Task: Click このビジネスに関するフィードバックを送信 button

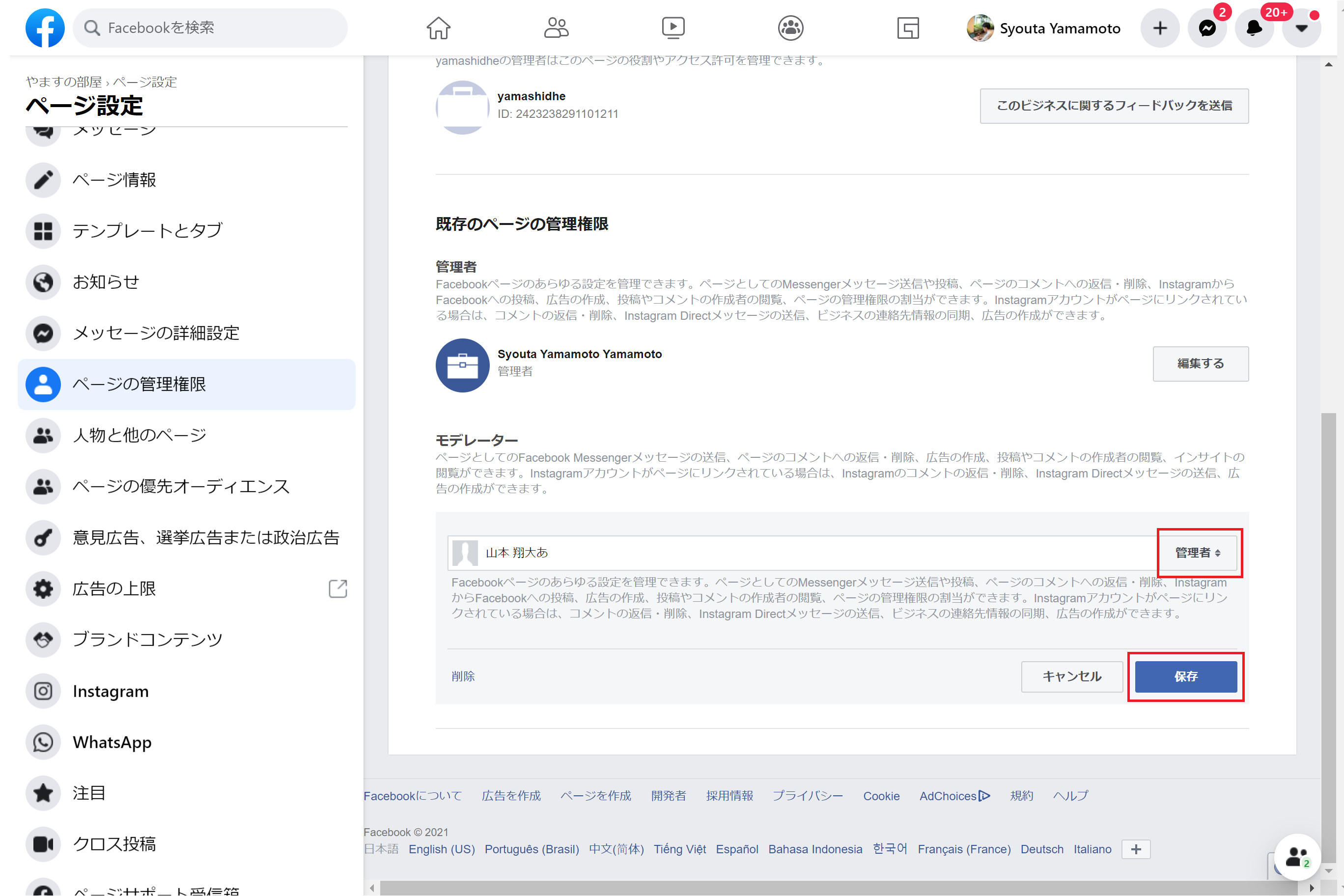Action: pos(1114,106)
